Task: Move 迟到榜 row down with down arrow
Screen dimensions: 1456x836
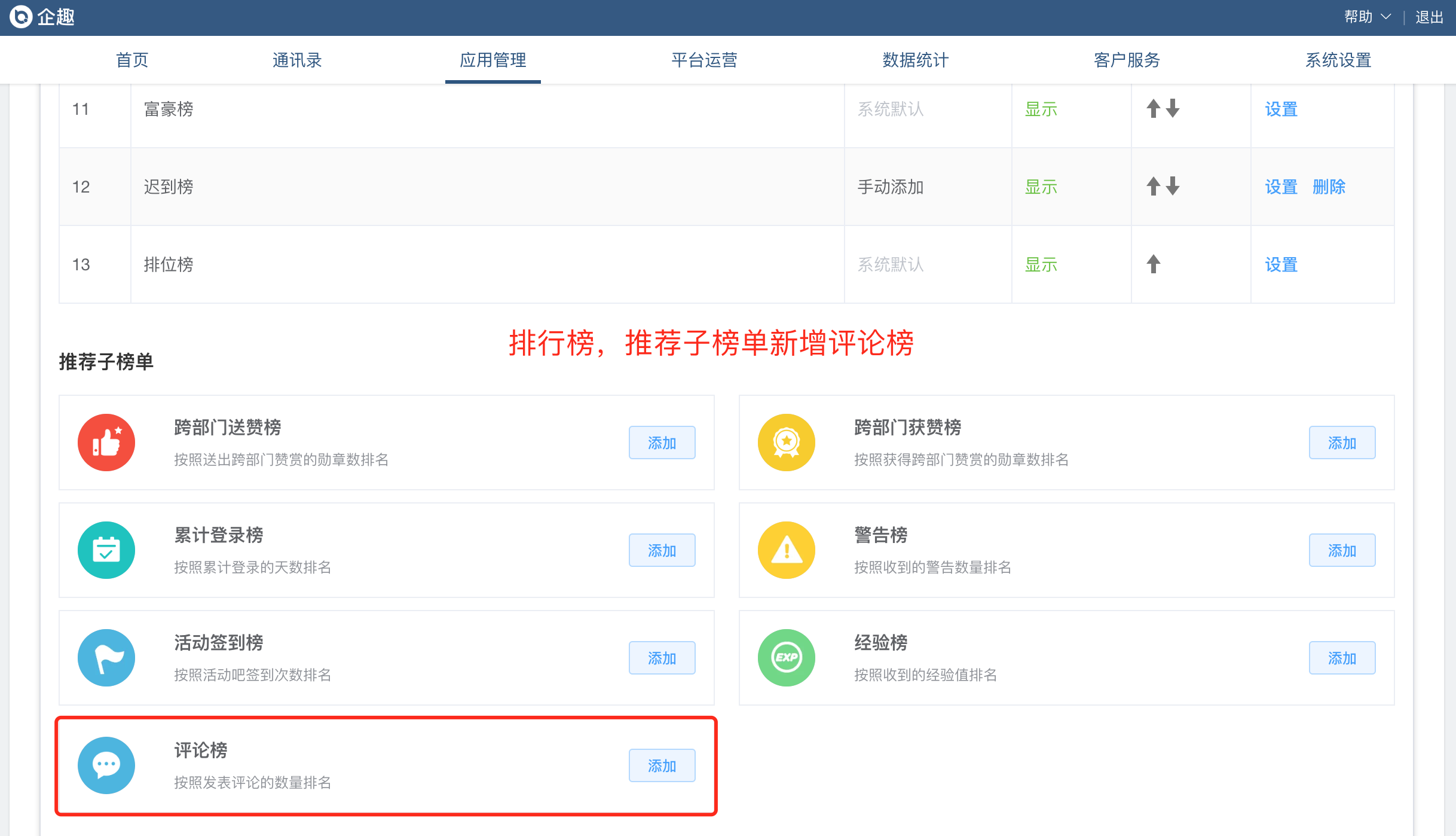Action: click(x=1173, y=187)
